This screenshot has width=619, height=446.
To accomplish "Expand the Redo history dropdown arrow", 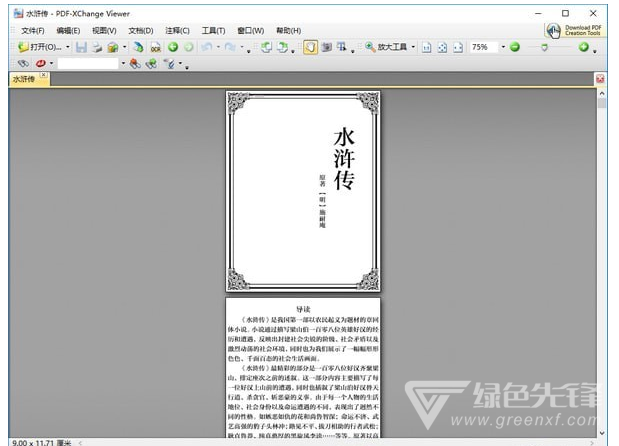I will (242, 47).
